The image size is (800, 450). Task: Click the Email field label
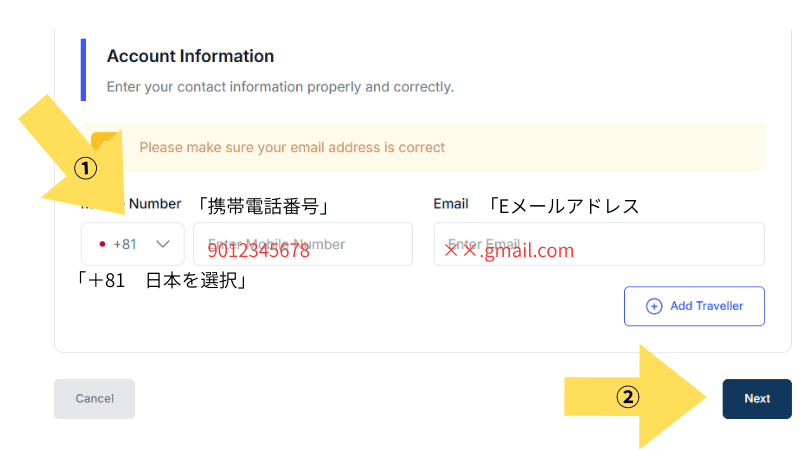pyautogui.click(x=451, y=204)
